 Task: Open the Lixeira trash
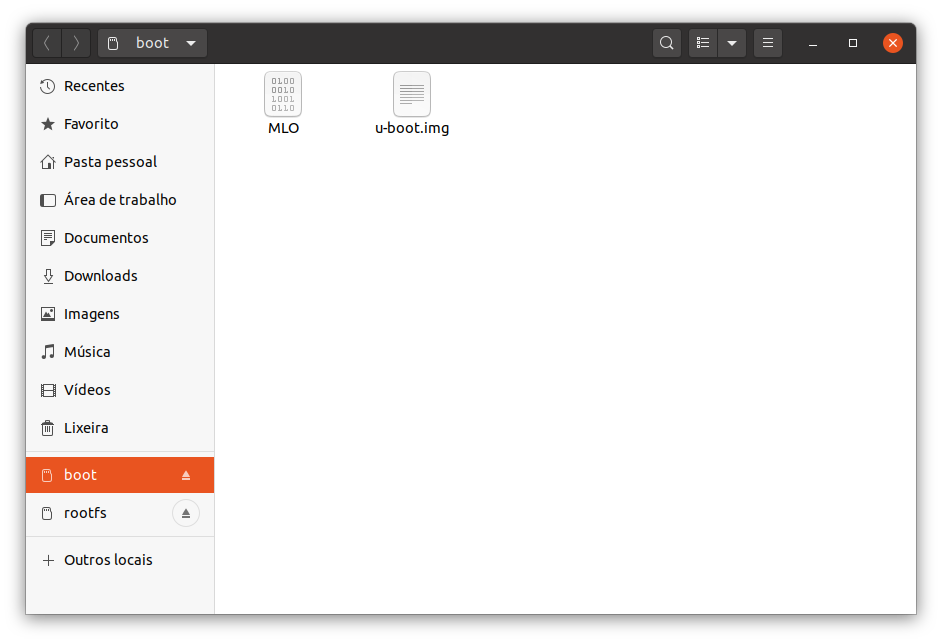[120, 428]
